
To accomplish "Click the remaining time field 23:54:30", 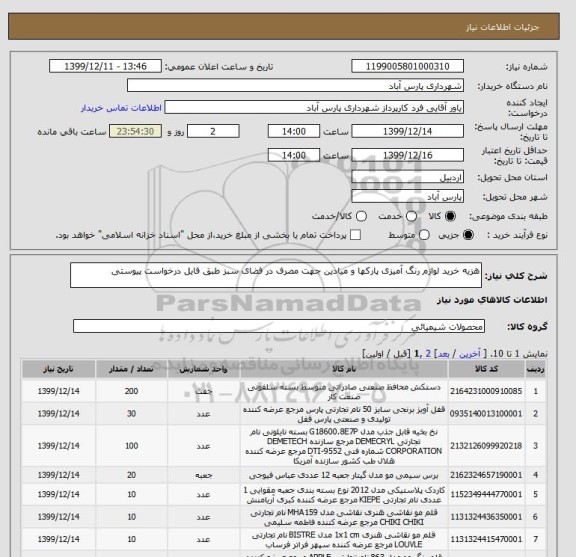I will (x=135, y=131).
